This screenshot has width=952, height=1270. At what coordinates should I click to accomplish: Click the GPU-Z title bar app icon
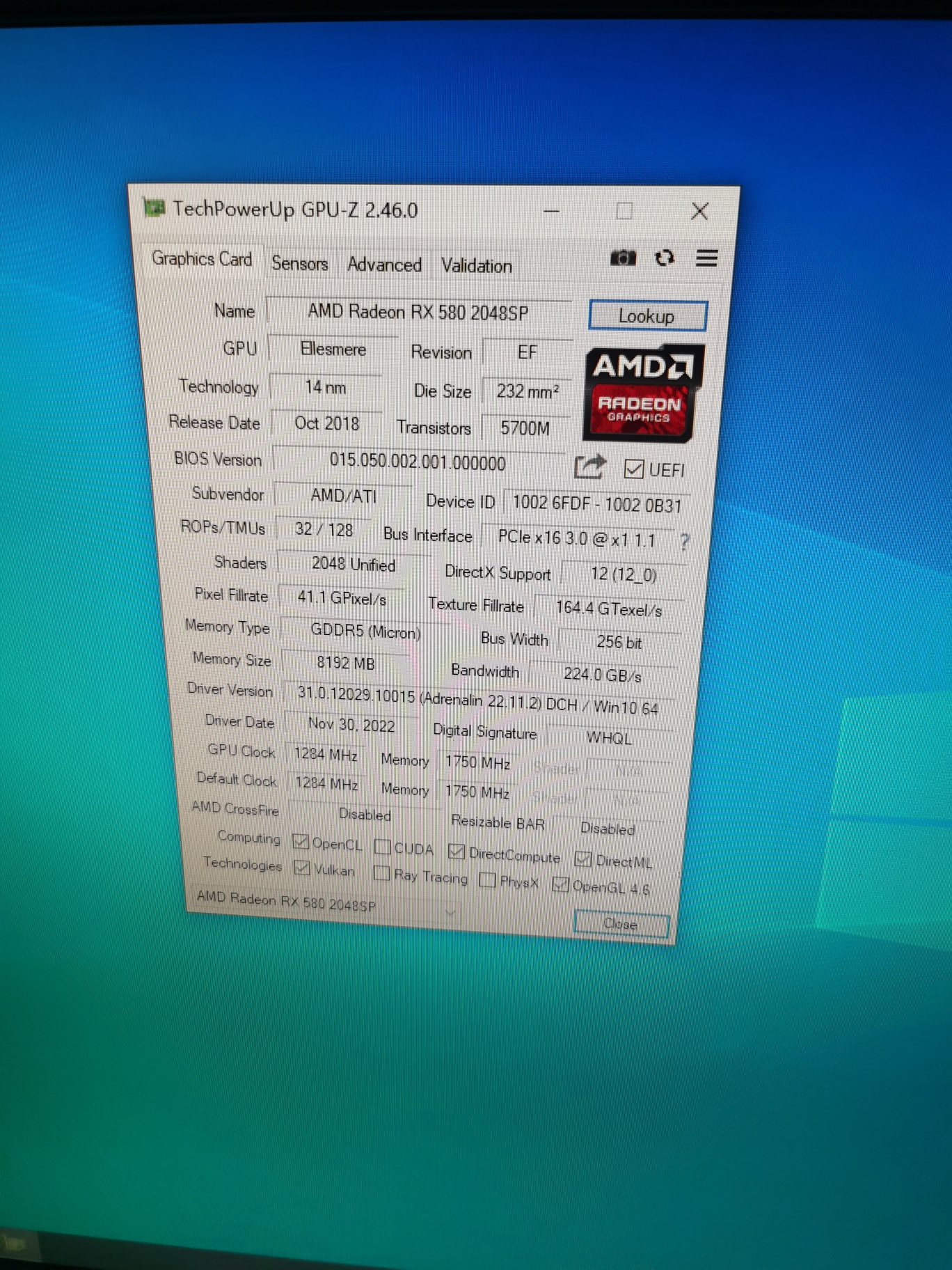coord(154,207)
